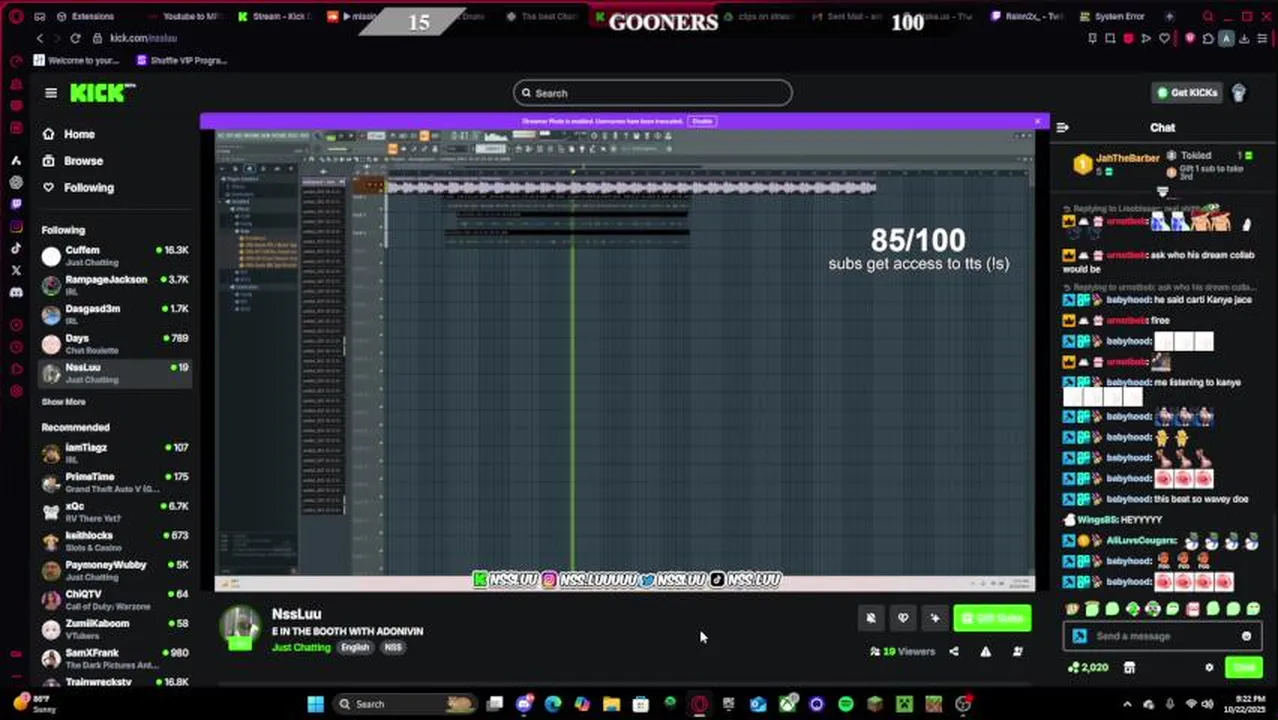Open browser downloads icon
Image resolution: width=1278 pixels, height=720 pixels.
1243,38
